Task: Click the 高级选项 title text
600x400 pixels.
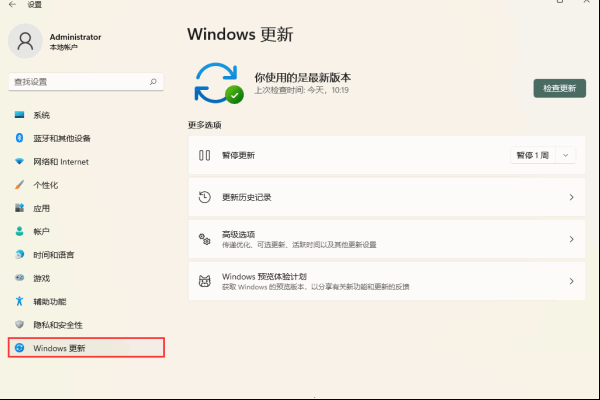Action: (x=238, y=234)
